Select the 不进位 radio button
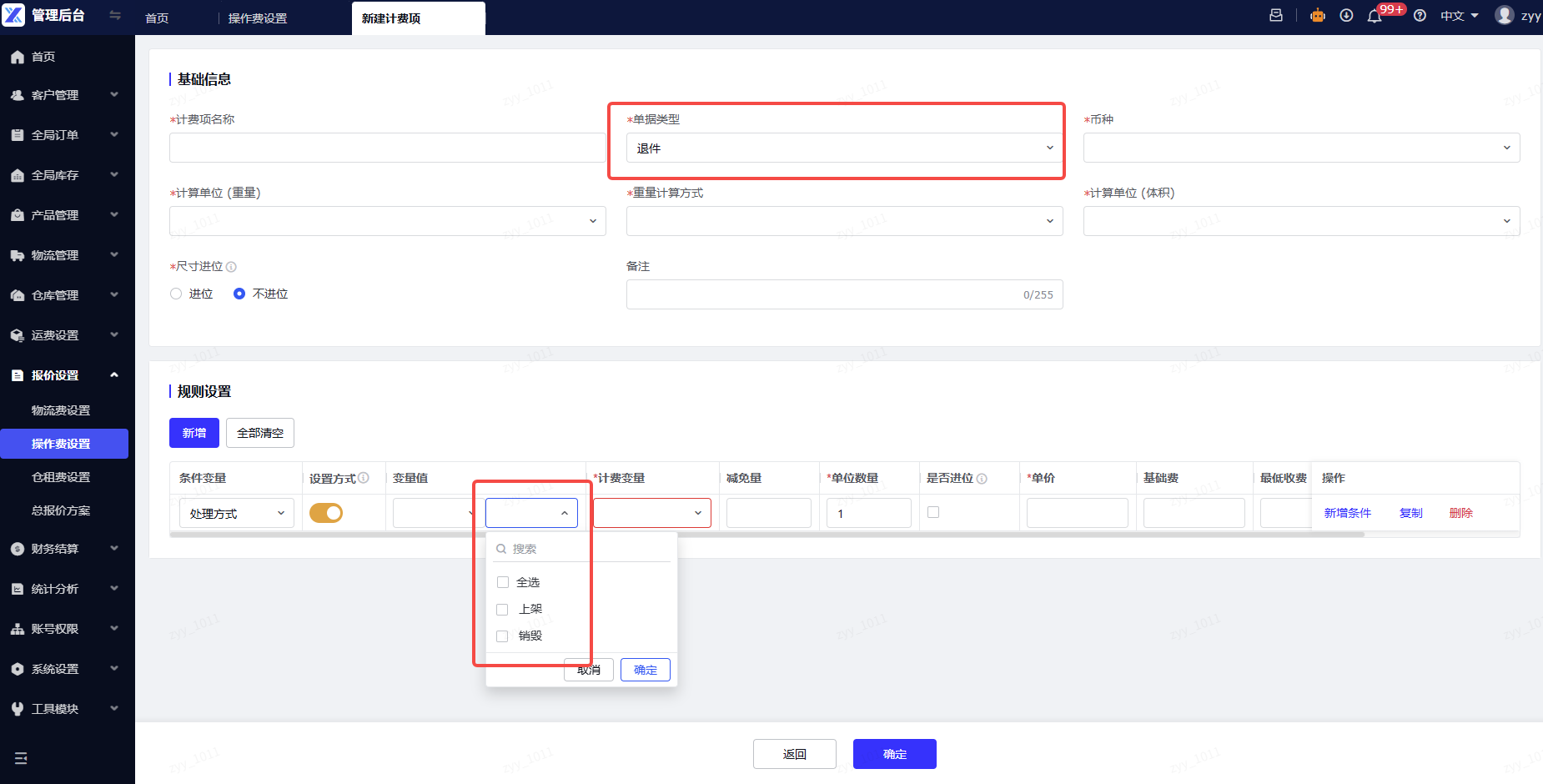The height and width of the screenshot is (784, 1543). 239,294
